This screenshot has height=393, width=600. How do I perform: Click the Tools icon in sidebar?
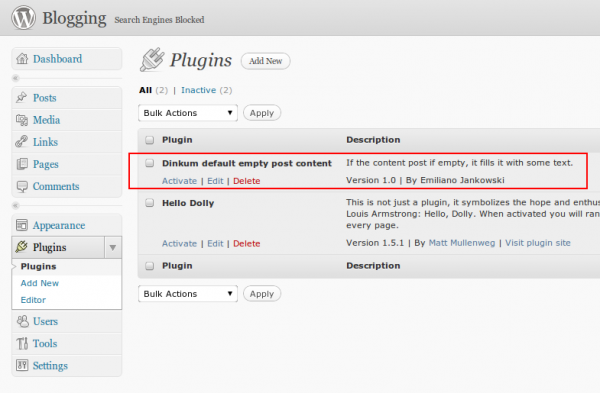[22, 343]
